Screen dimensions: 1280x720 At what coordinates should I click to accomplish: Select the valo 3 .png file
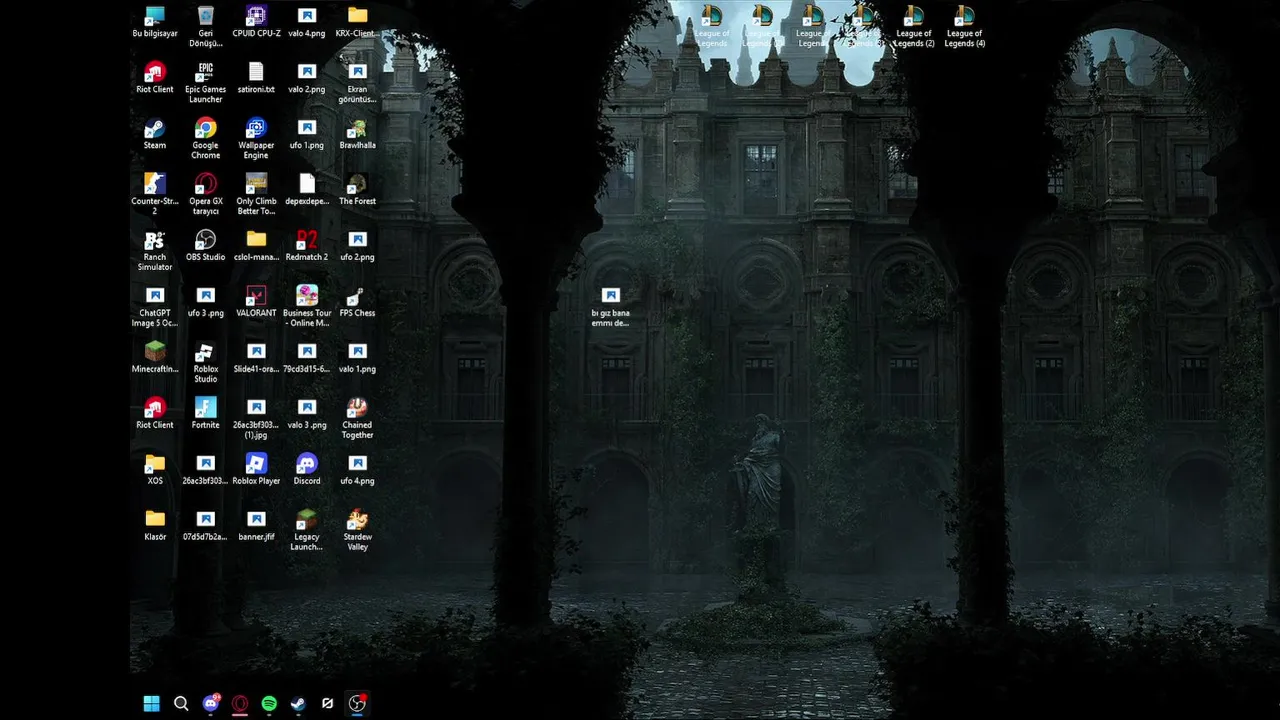[307, 414]
